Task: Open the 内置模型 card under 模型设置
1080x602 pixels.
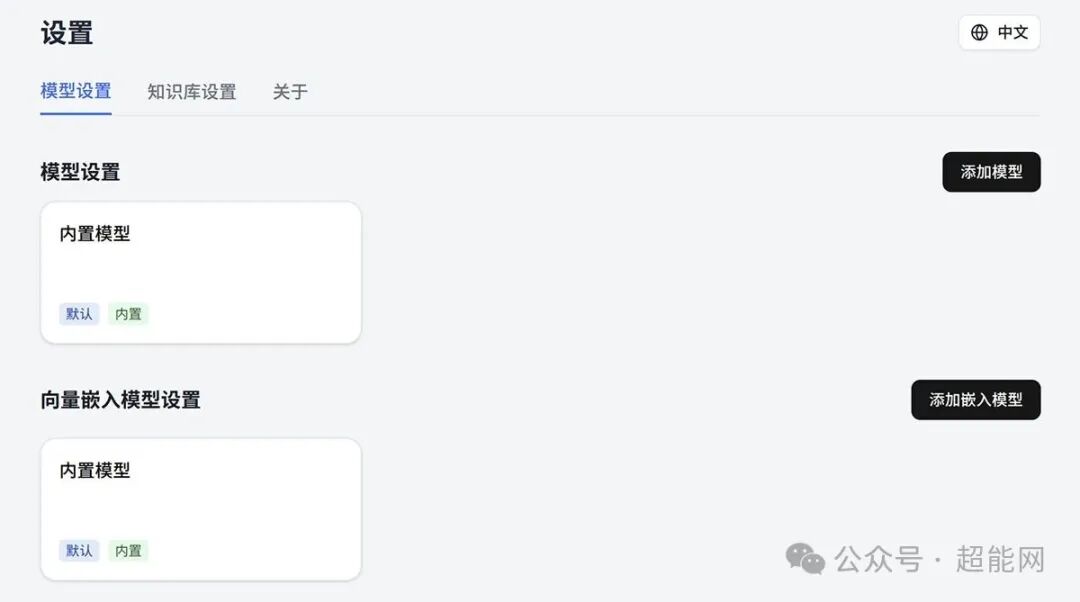Action: (200, 271)
